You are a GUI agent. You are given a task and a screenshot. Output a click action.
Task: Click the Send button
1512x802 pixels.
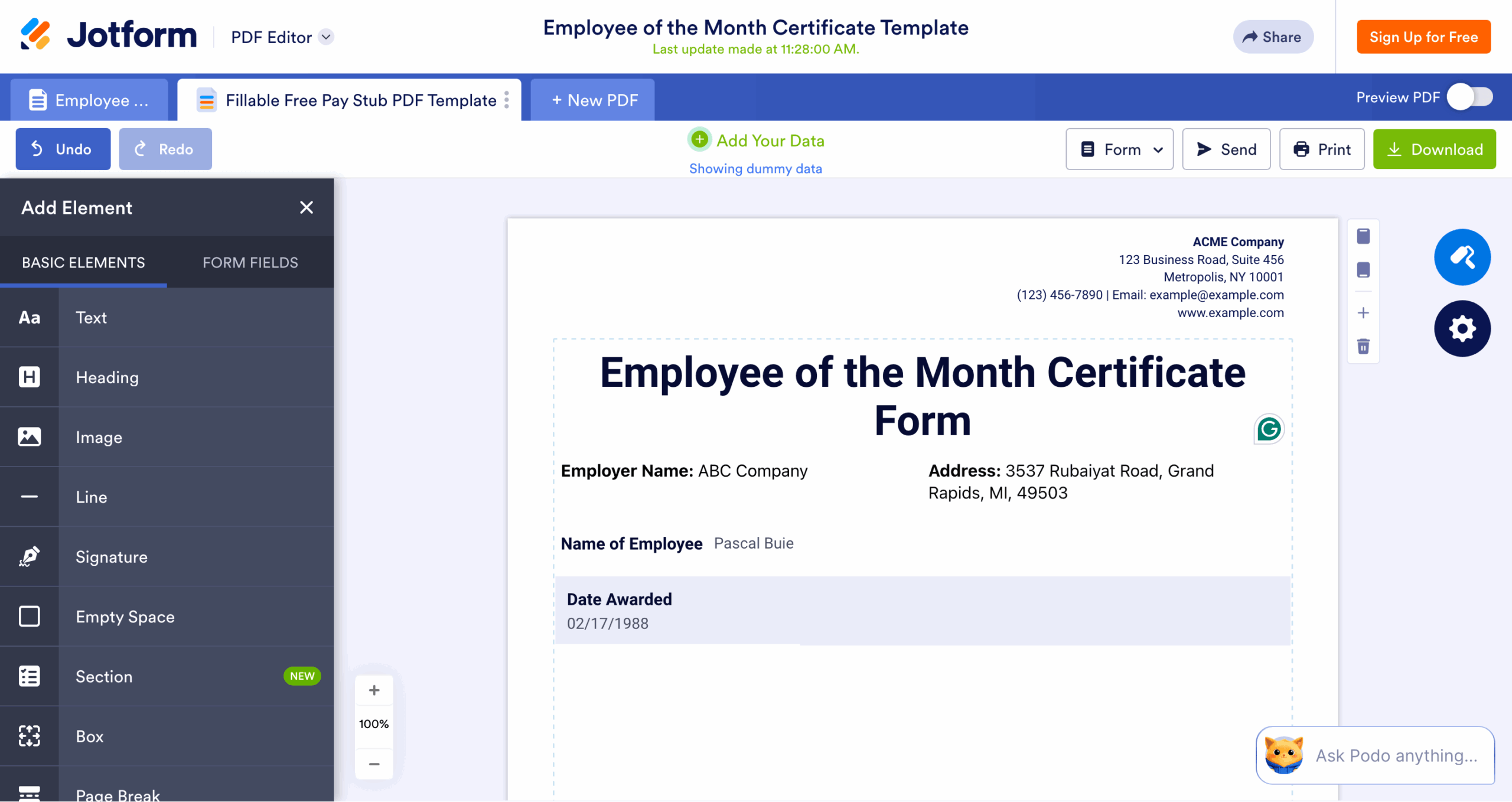[1226, 149]
